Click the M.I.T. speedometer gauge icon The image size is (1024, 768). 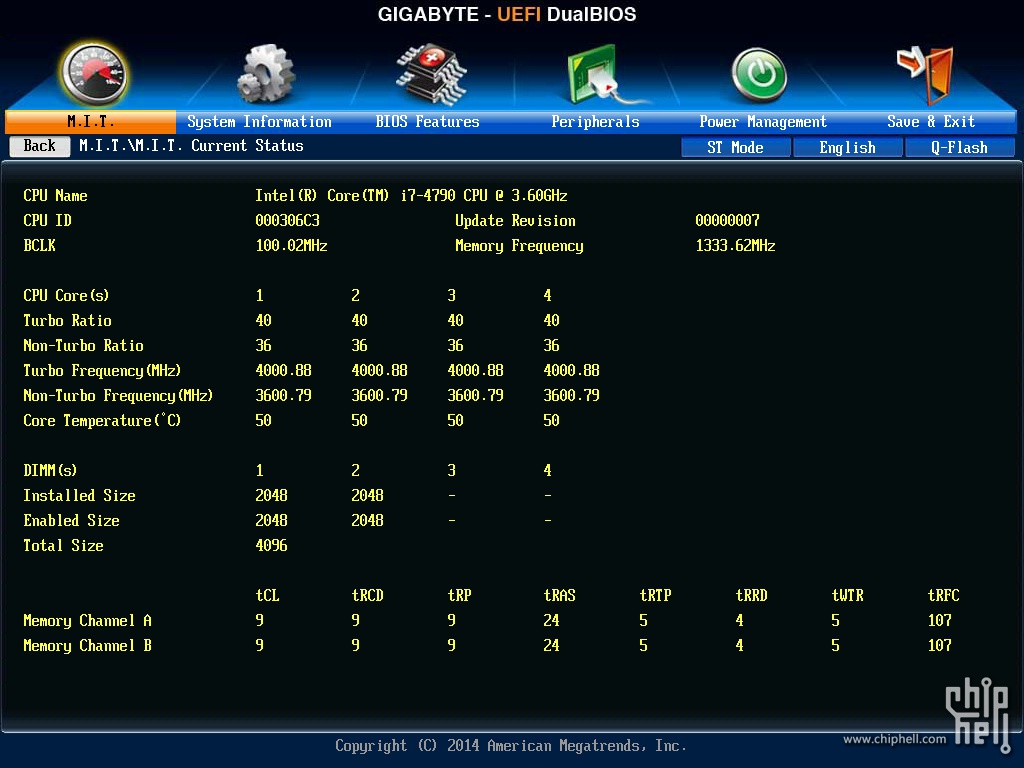click(x=93, y=74)
